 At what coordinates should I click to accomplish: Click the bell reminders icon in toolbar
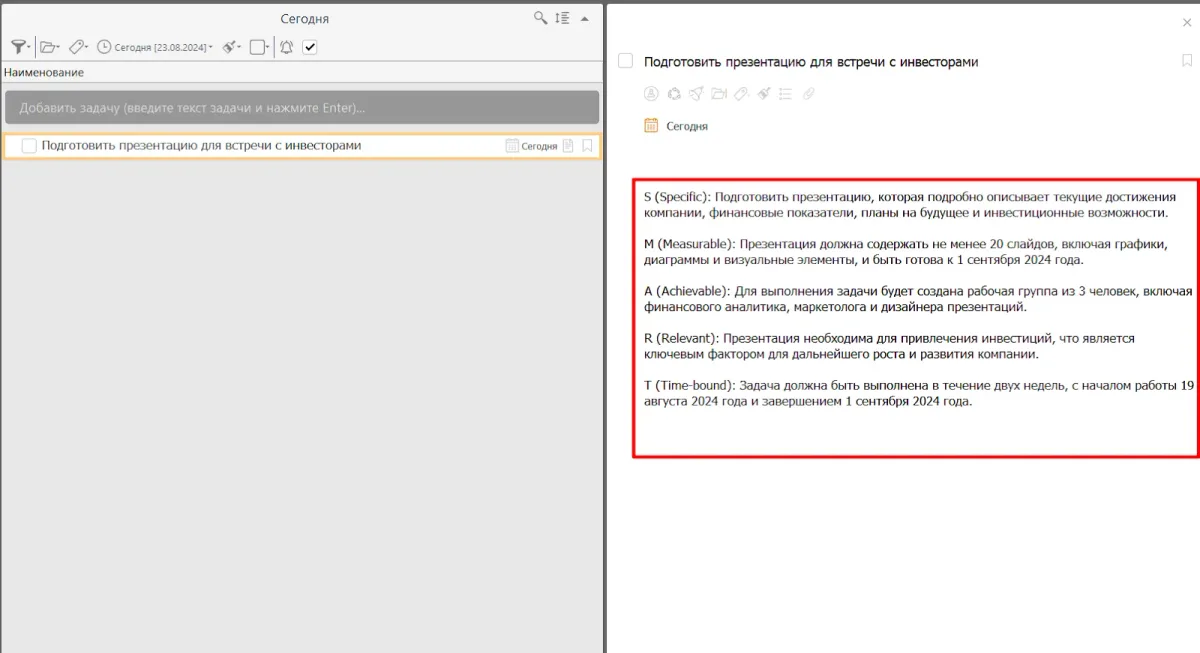tap(286, 47)
